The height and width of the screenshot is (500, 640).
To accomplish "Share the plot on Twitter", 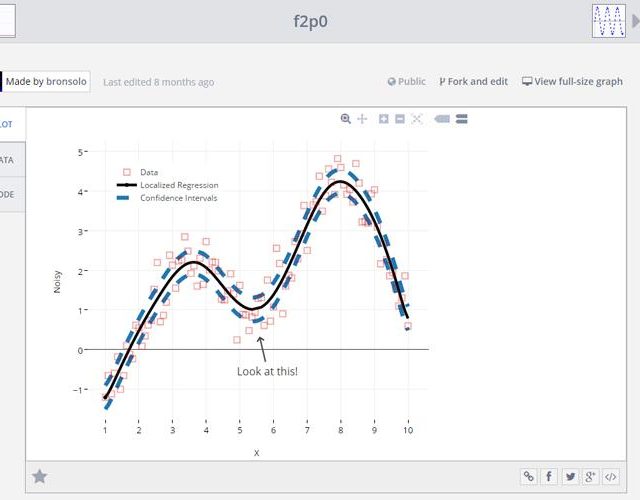I will pos(570,476).
